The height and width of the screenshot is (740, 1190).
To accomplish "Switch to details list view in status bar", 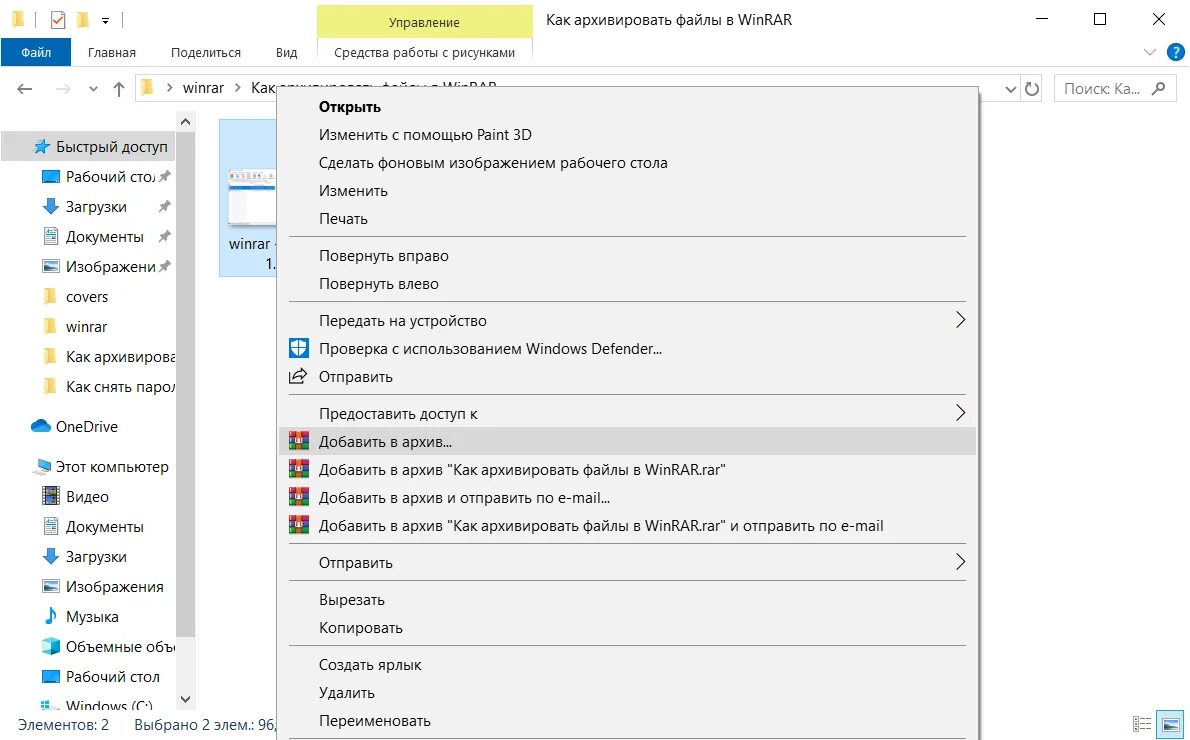I will 1141,724.
